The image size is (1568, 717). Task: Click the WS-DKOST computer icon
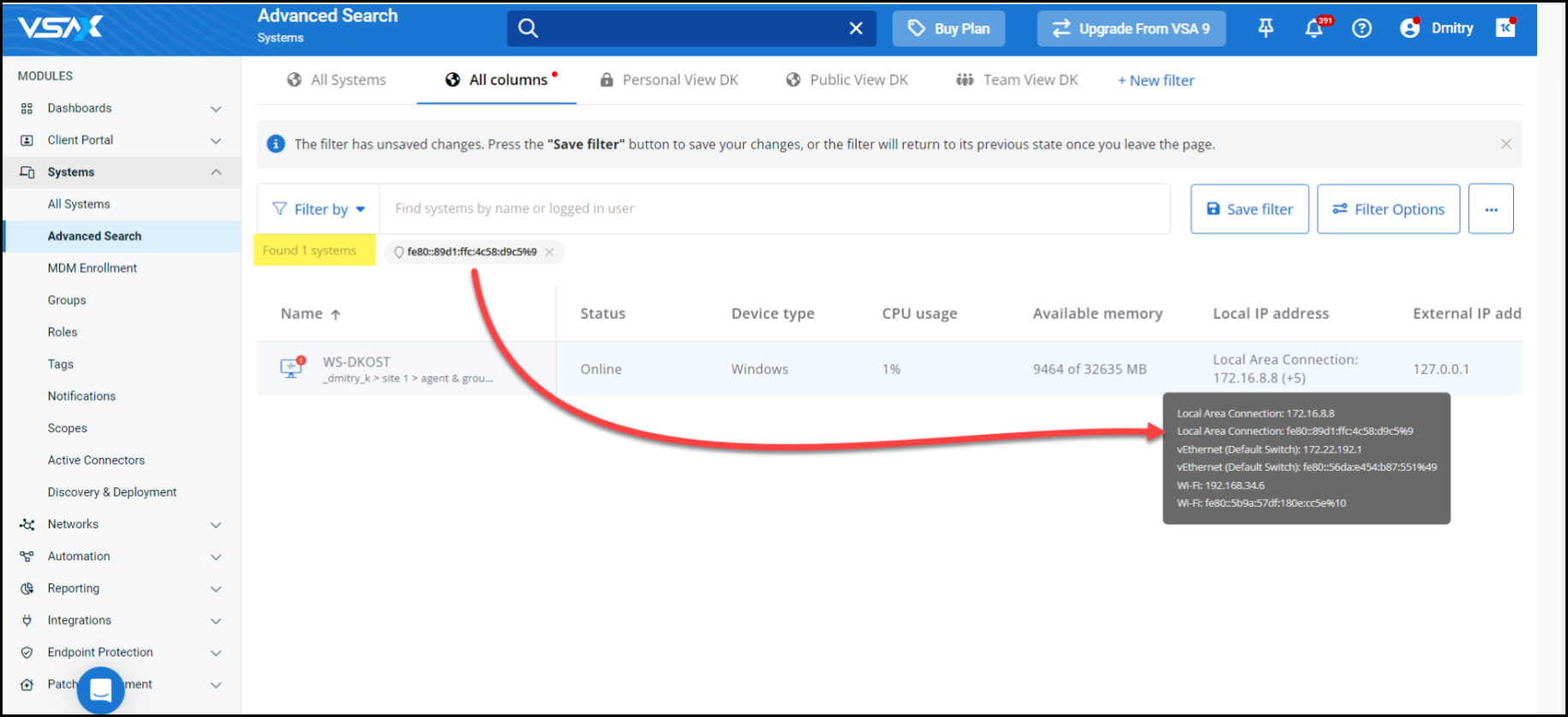[292, 368]
